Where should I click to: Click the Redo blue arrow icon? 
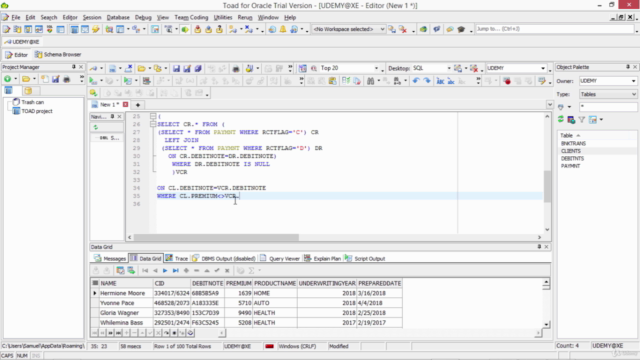click(x=427, y=81)
